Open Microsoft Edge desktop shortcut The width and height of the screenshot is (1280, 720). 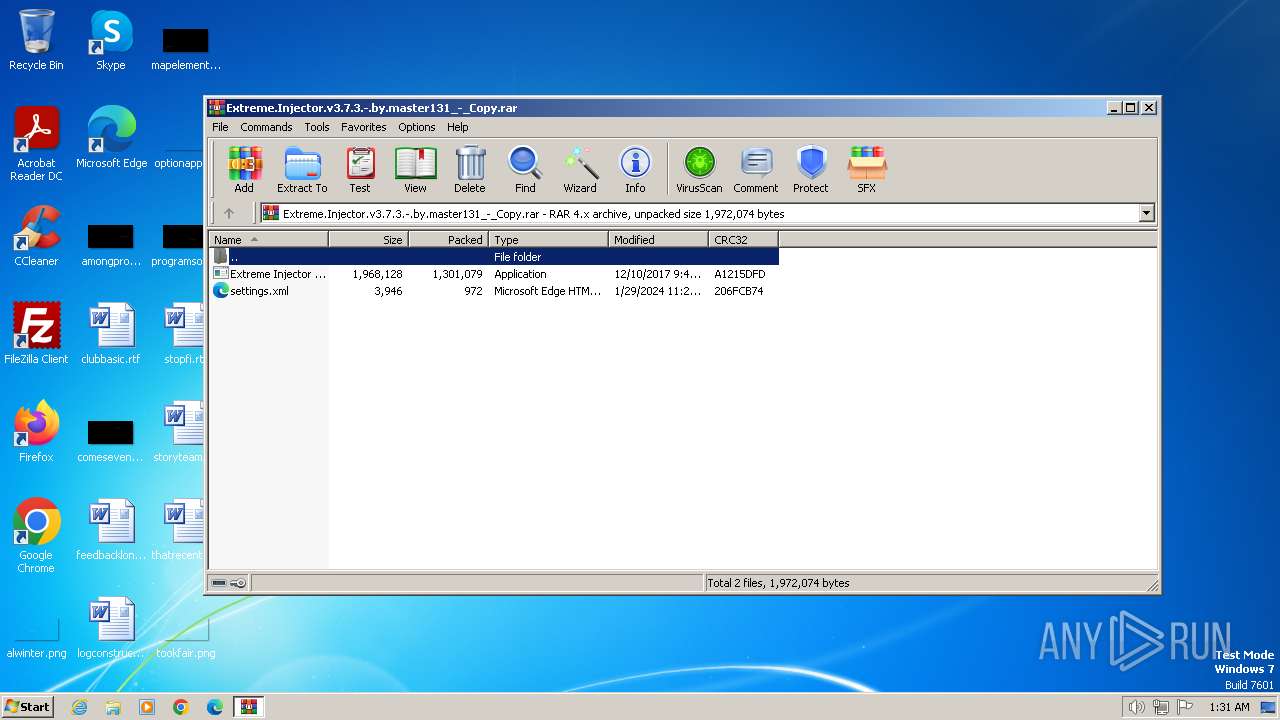(111, 138)
